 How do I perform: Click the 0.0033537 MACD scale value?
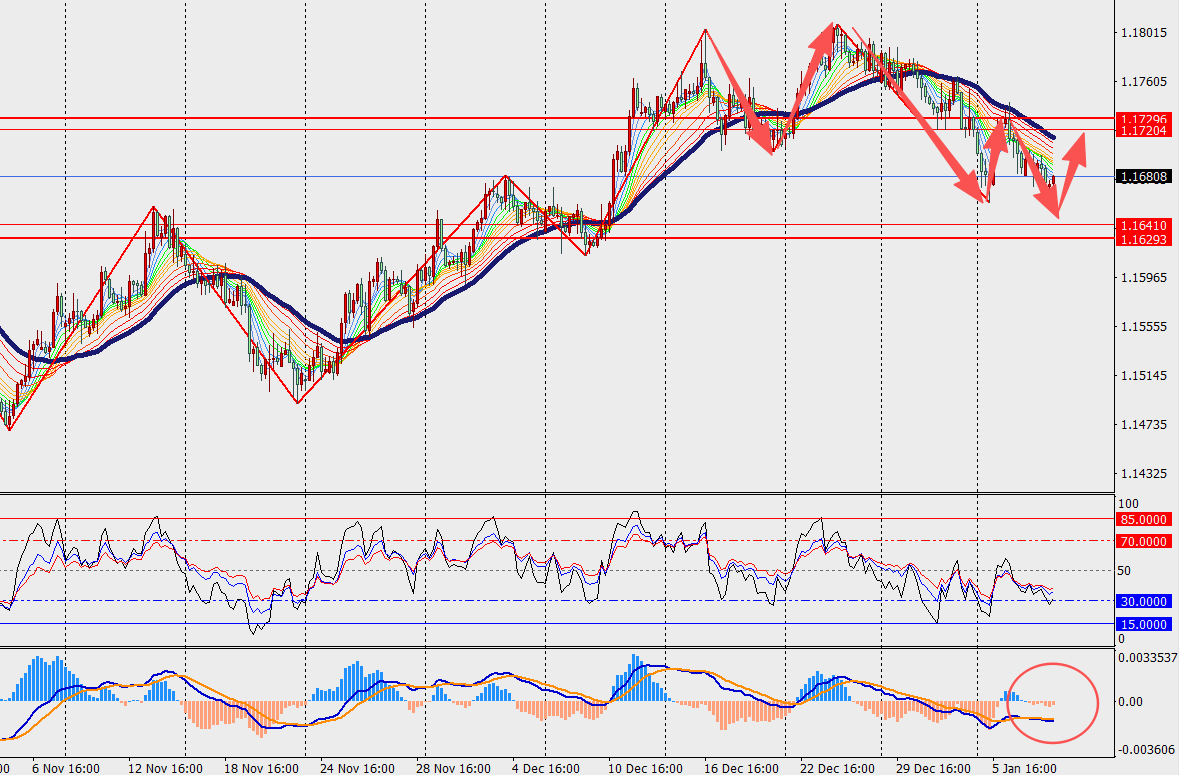(x=1148, y=658)
